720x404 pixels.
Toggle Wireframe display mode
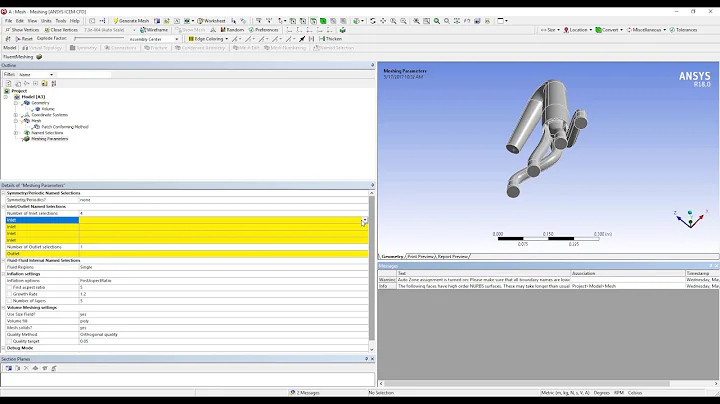[154, 30]
